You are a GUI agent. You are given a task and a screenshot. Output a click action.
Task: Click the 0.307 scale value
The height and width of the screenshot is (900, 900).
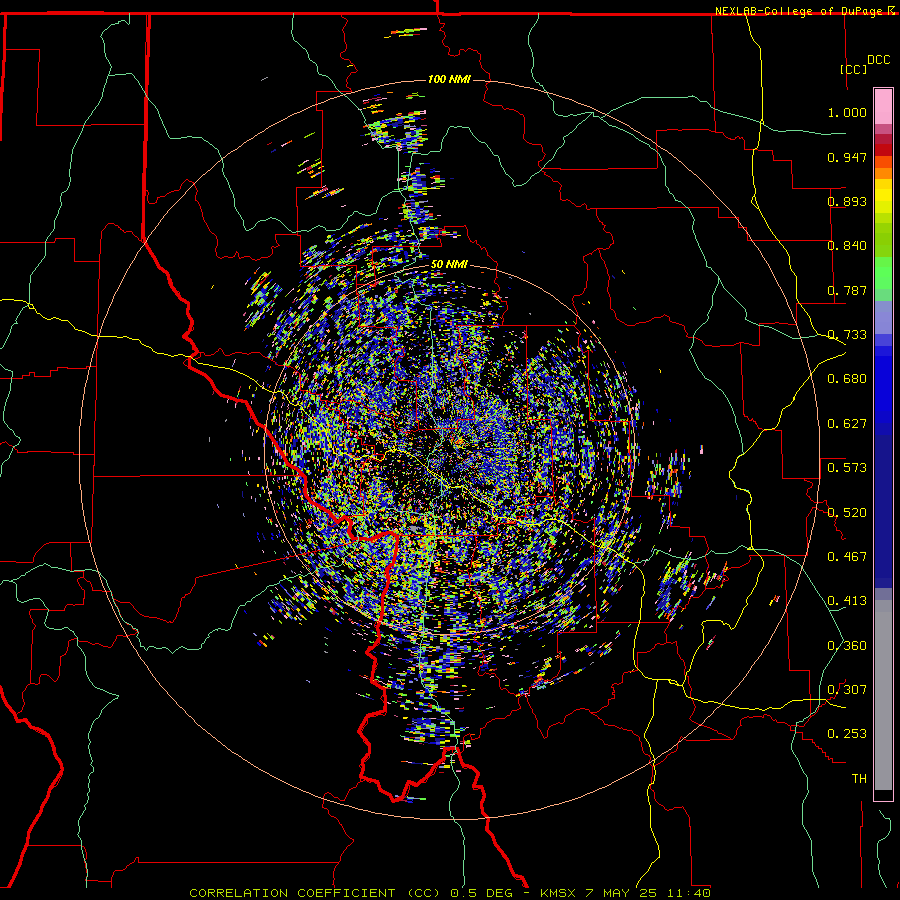[847, 690]
